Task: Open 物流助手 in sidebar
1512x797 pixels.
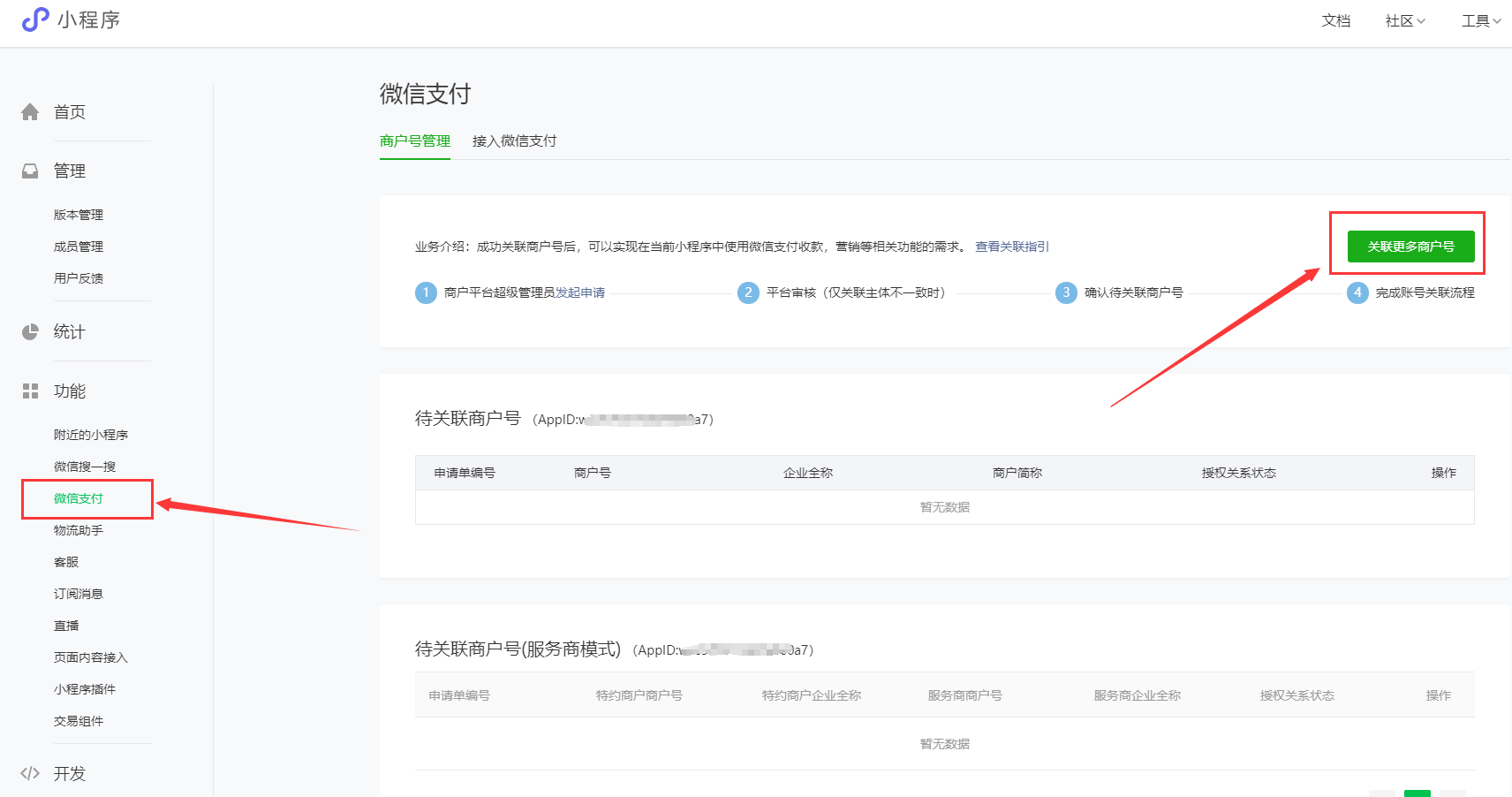Action: click(79, 530)
